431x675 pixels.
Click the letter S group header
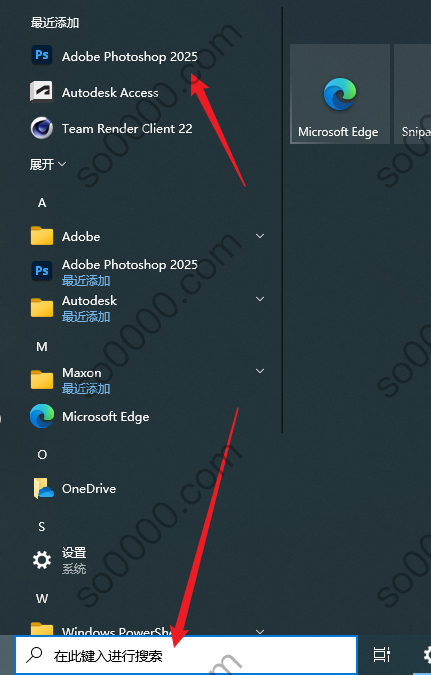click(x=42, y=526)
